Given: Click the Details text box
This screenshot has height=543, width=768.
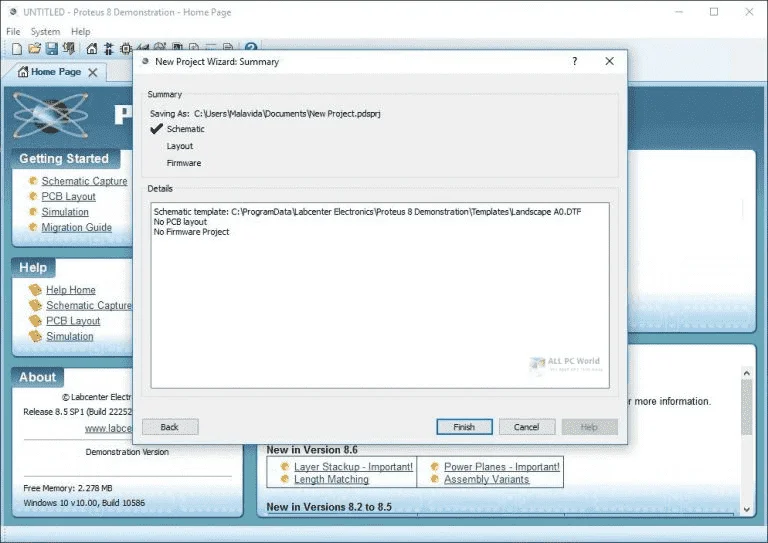Looking at the screenshot, I should pos(380,296).
